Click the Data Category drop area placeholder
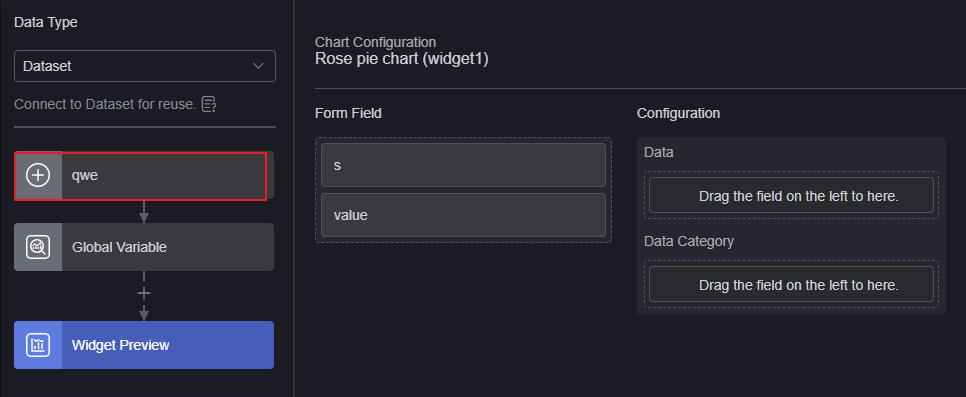Viewport: 966px width, 397px height. point(791,284)
